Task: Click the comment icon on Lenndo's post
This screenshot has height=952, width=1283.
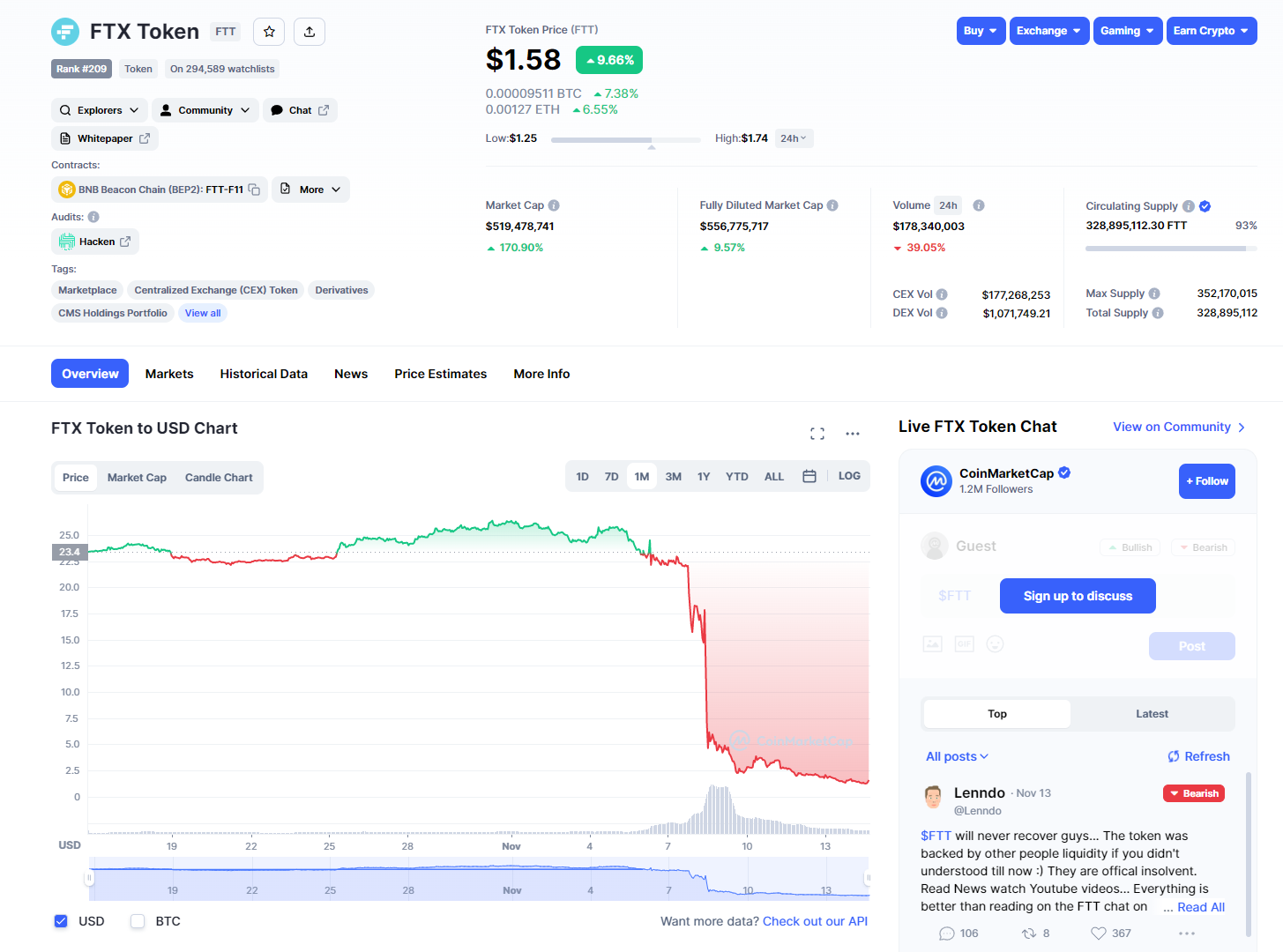Action: click(x=947, y=933)
